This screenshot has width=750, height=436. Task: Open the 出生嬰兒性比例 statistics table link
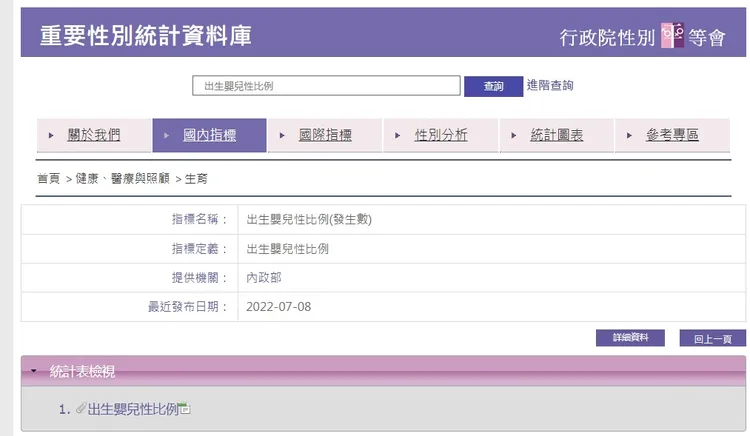click(x=133, y=409)
